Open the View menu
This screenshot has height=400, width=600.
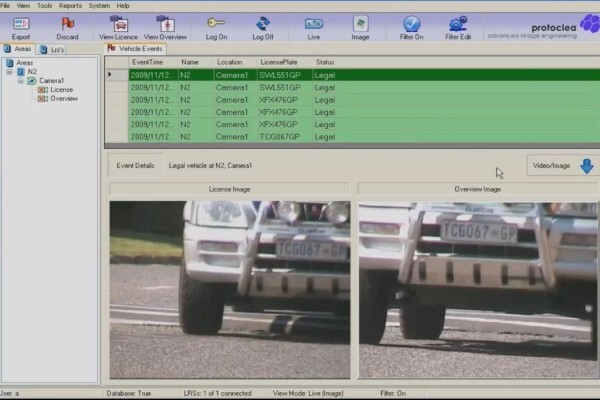(x=23, y=6)
